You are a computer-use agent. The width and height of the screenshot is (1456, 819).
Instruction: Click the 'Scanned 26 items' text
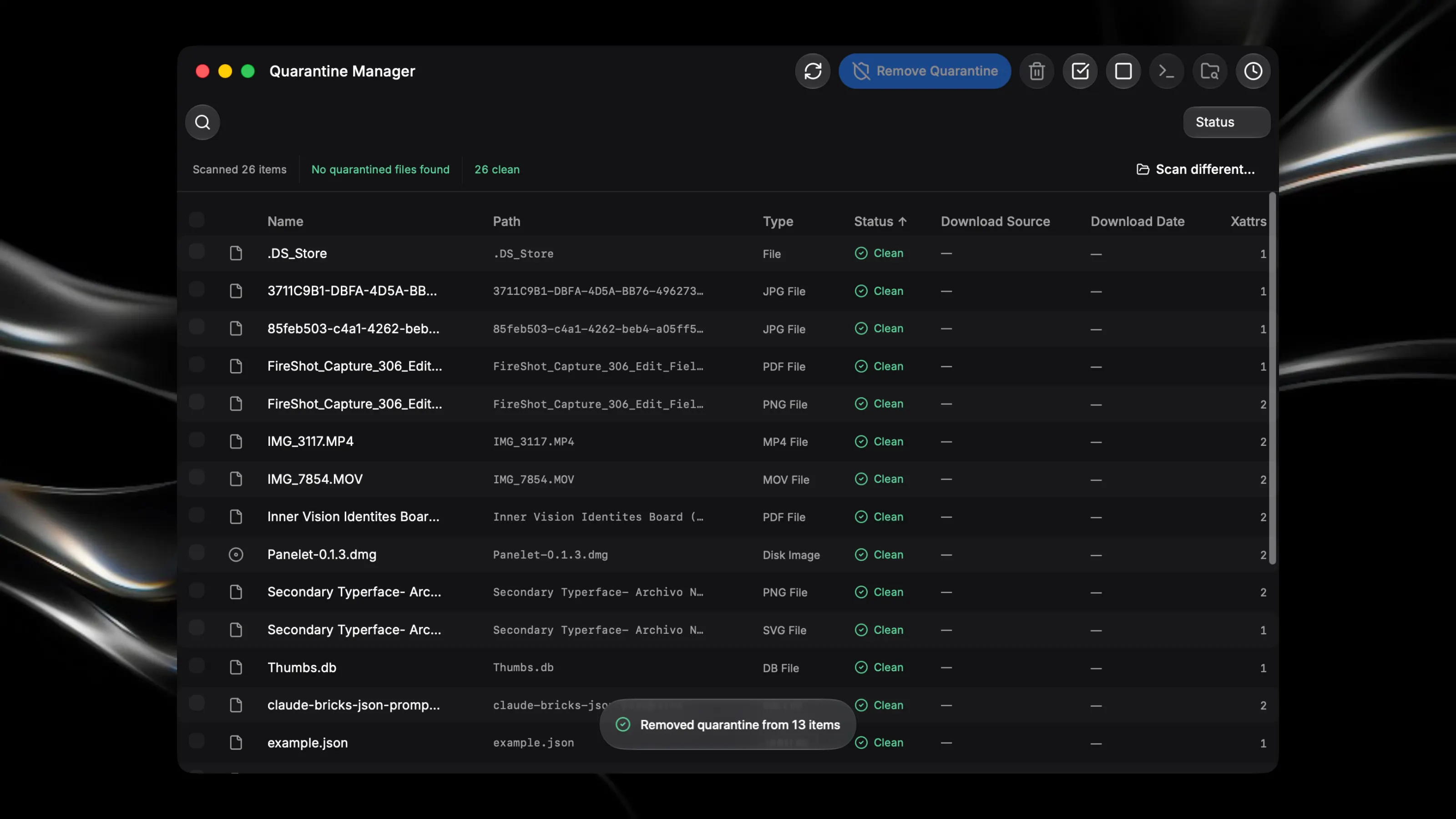pos(240,170)
